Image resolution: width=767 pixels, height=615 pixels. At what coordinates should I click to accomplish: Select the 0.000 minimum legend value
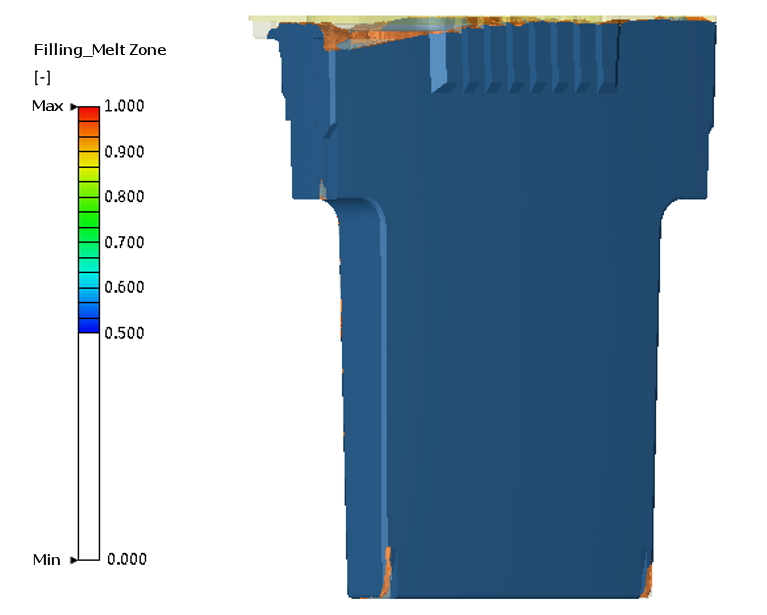click(127, 559)
